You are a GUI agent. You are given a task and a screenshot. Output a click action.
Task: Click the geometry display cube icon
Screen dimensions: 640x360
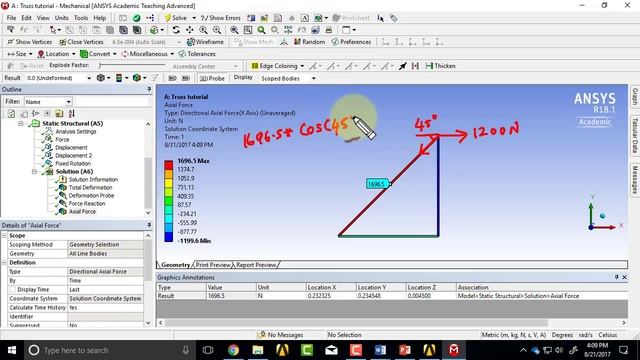(x=100, y=78)
